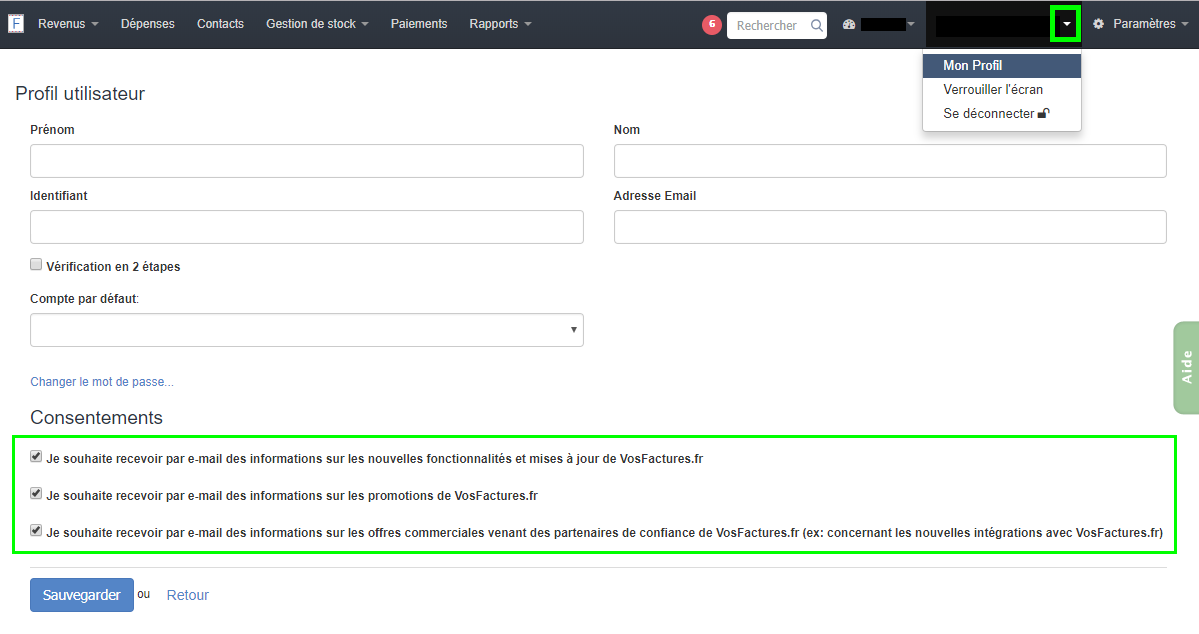Click the Changer le mot de passe link
Screen dimensions: 1199x634
point(102,382)
